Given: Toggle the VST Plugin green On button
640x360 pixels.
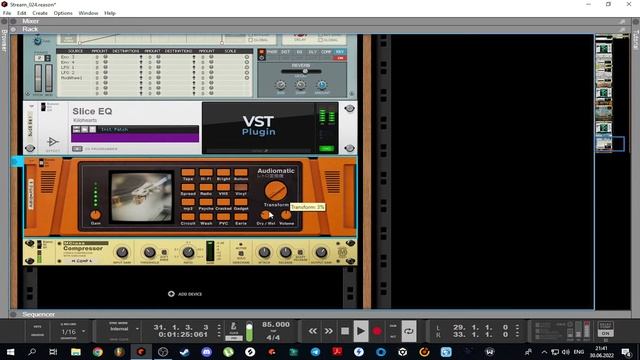Looking at the screenshot, I should tap(327, 148).
